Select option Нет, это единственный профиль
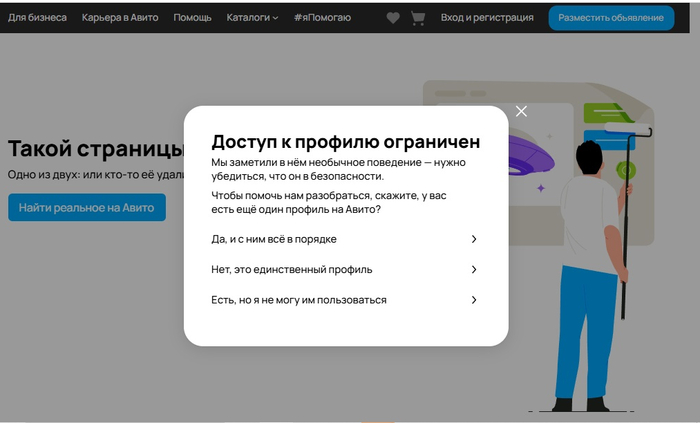Image resolution: width=700 pixels, height=423 pixels. point(344,270)
